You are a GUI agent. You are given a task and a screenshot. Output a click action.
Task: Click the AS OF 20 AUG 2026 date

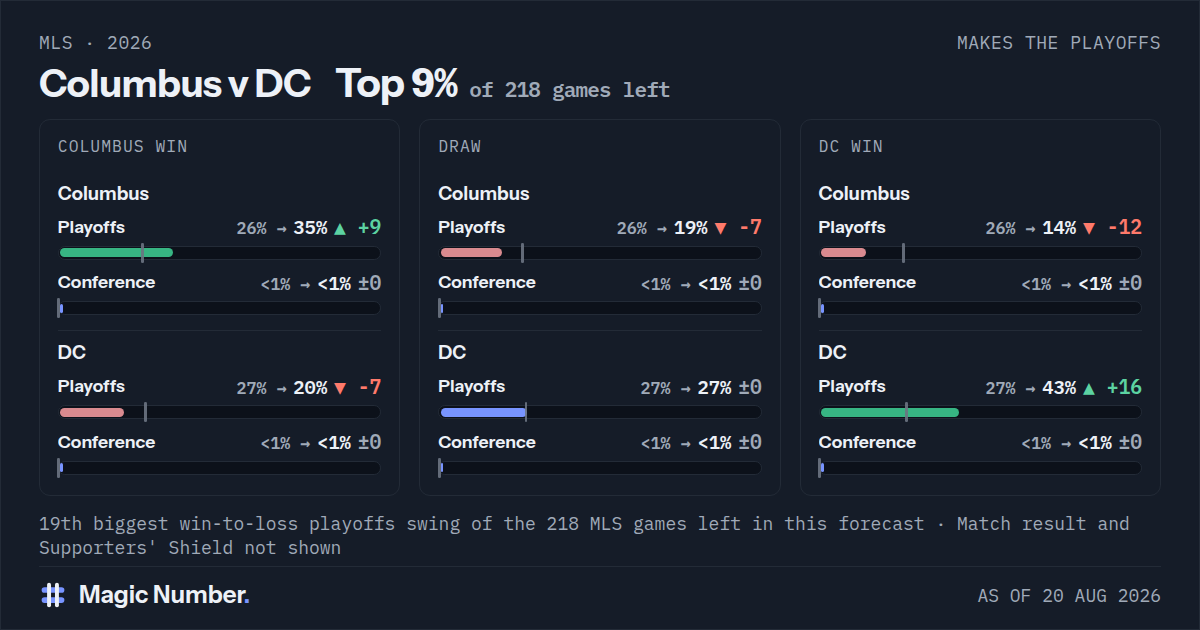[x=1069, y=596]
